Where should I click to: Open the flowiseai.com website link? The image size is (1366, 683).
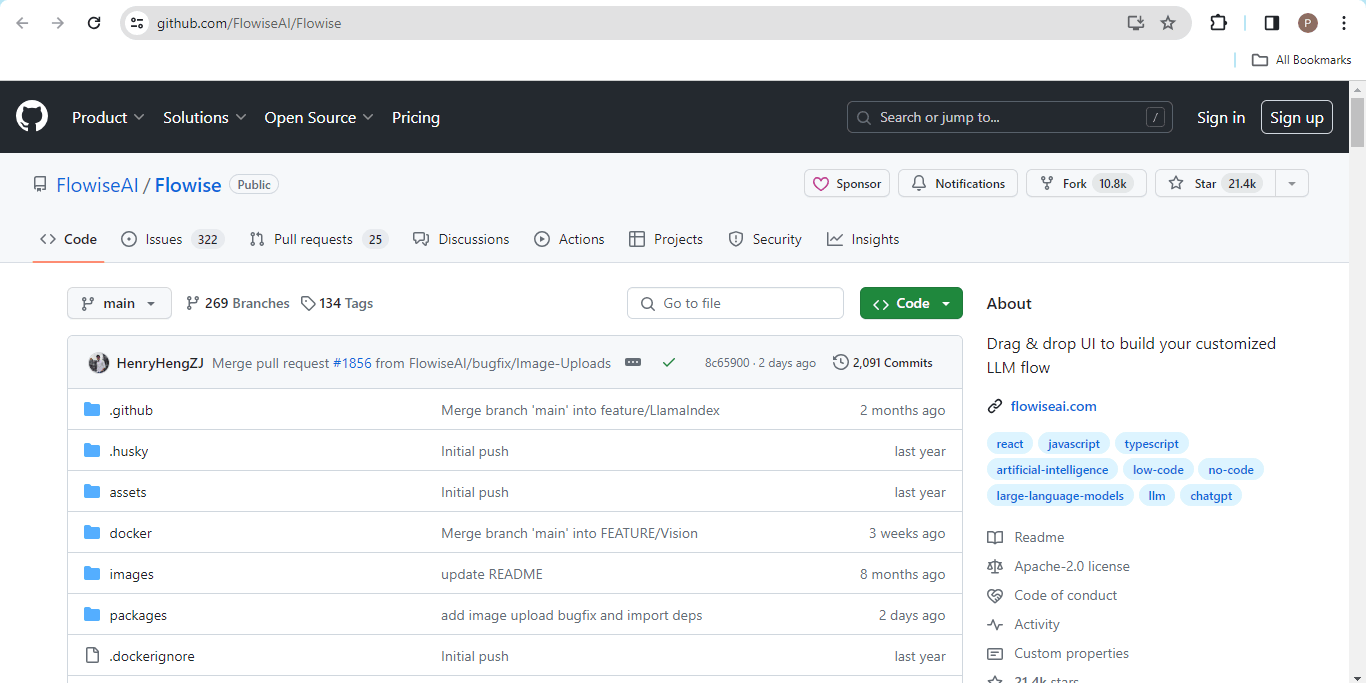(1053, 406)
